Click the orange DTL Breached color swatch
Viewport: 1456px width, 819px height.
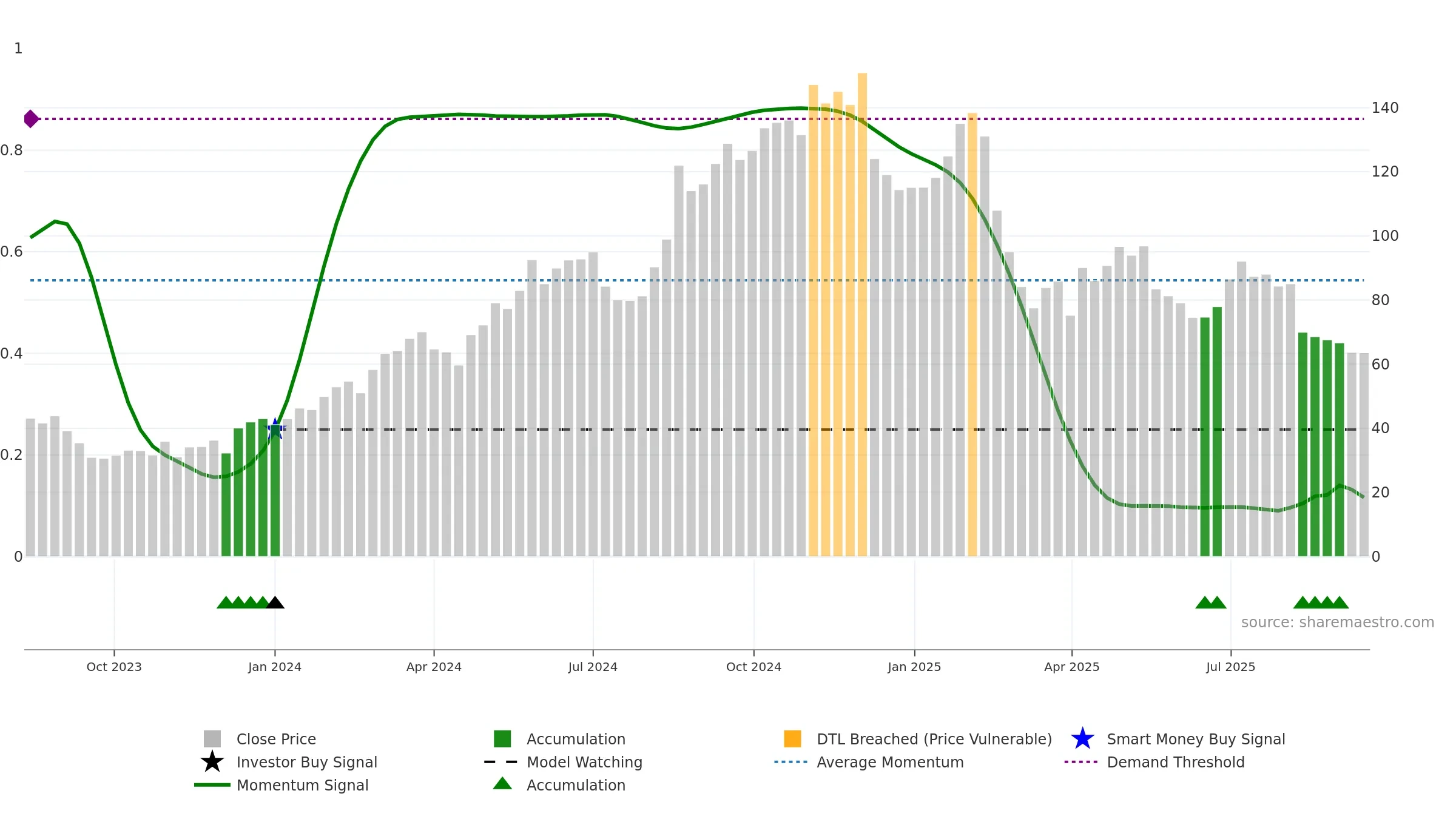click(792, 739)
